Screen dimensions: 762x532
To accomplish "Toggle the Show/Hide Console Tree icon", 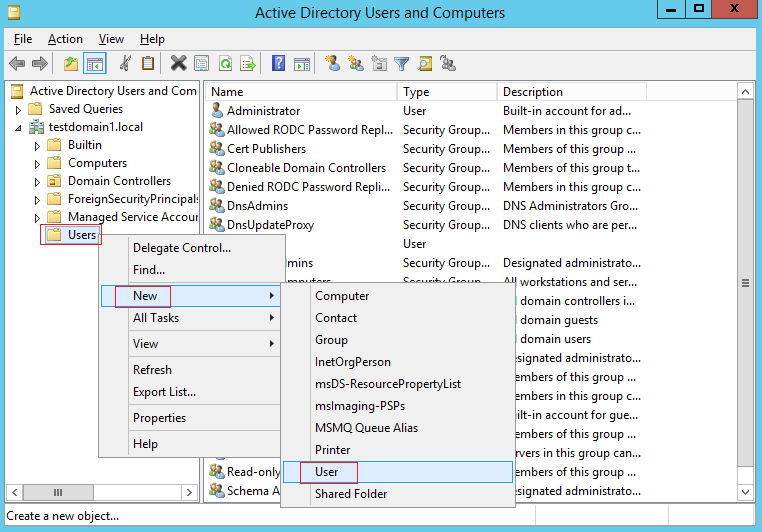I will (95, 64).
